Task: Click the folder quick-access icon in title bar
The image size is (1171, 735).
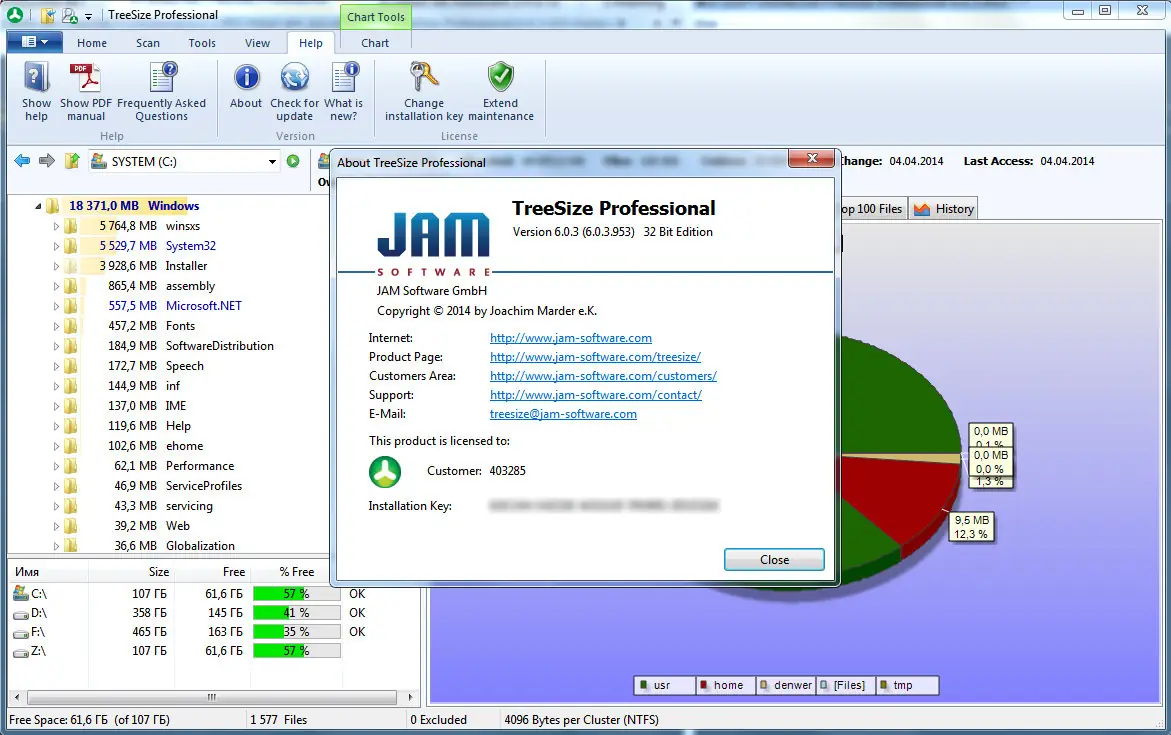Action: pos(48,14)
